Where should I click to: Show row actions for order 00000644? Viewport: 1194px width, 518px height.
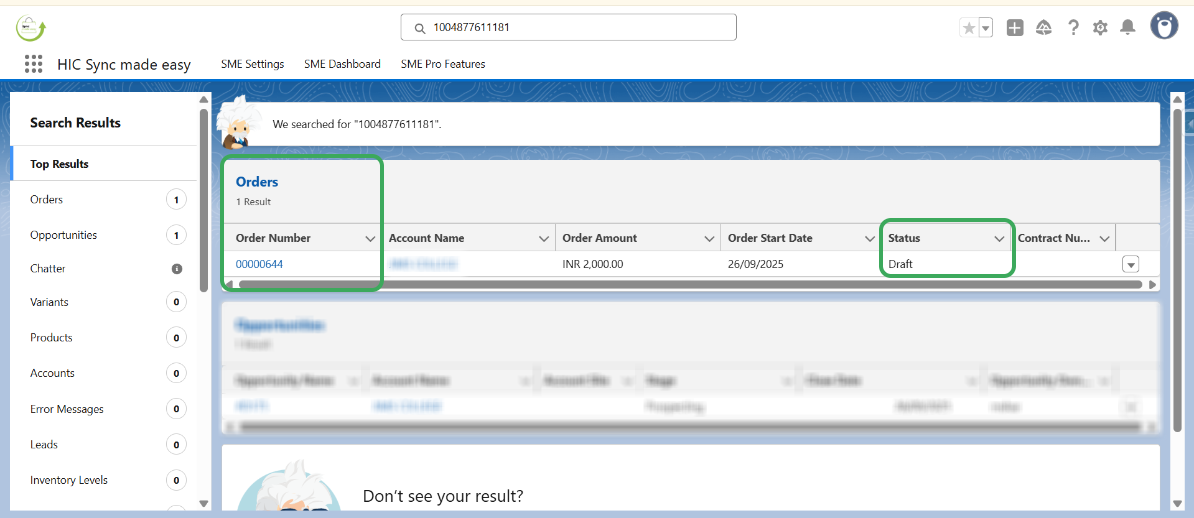(1131, 264)
